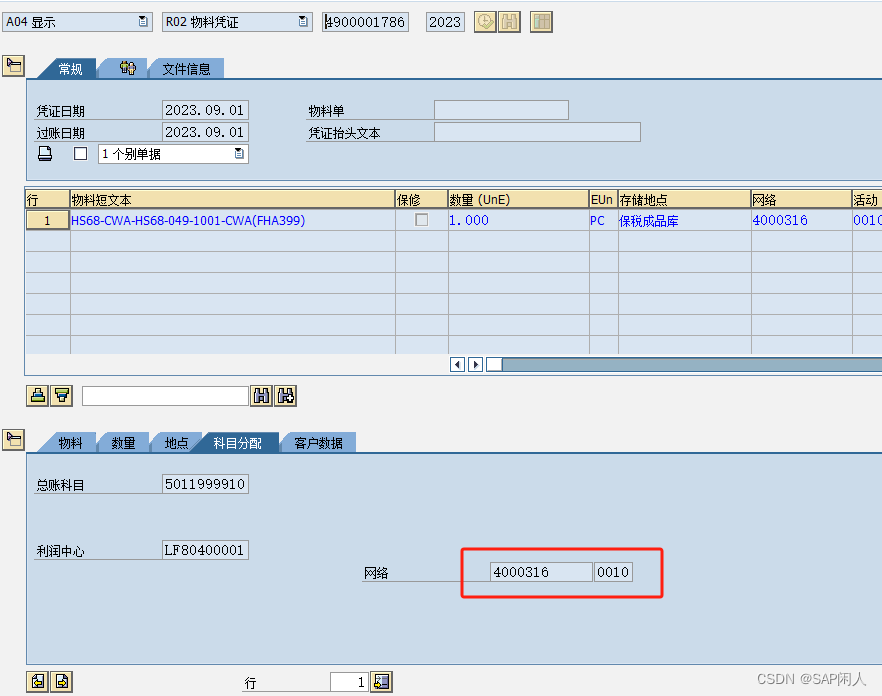Click the search text field below item table

pyautogui.click(x=165, y=396)
